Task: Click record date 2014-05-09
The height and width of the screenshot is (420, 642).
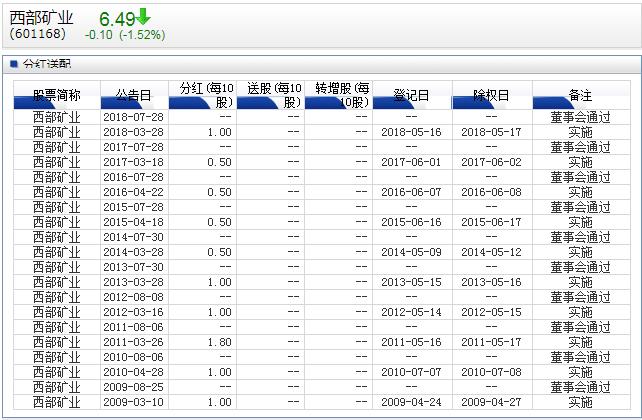Action: (x=411, y=252)
